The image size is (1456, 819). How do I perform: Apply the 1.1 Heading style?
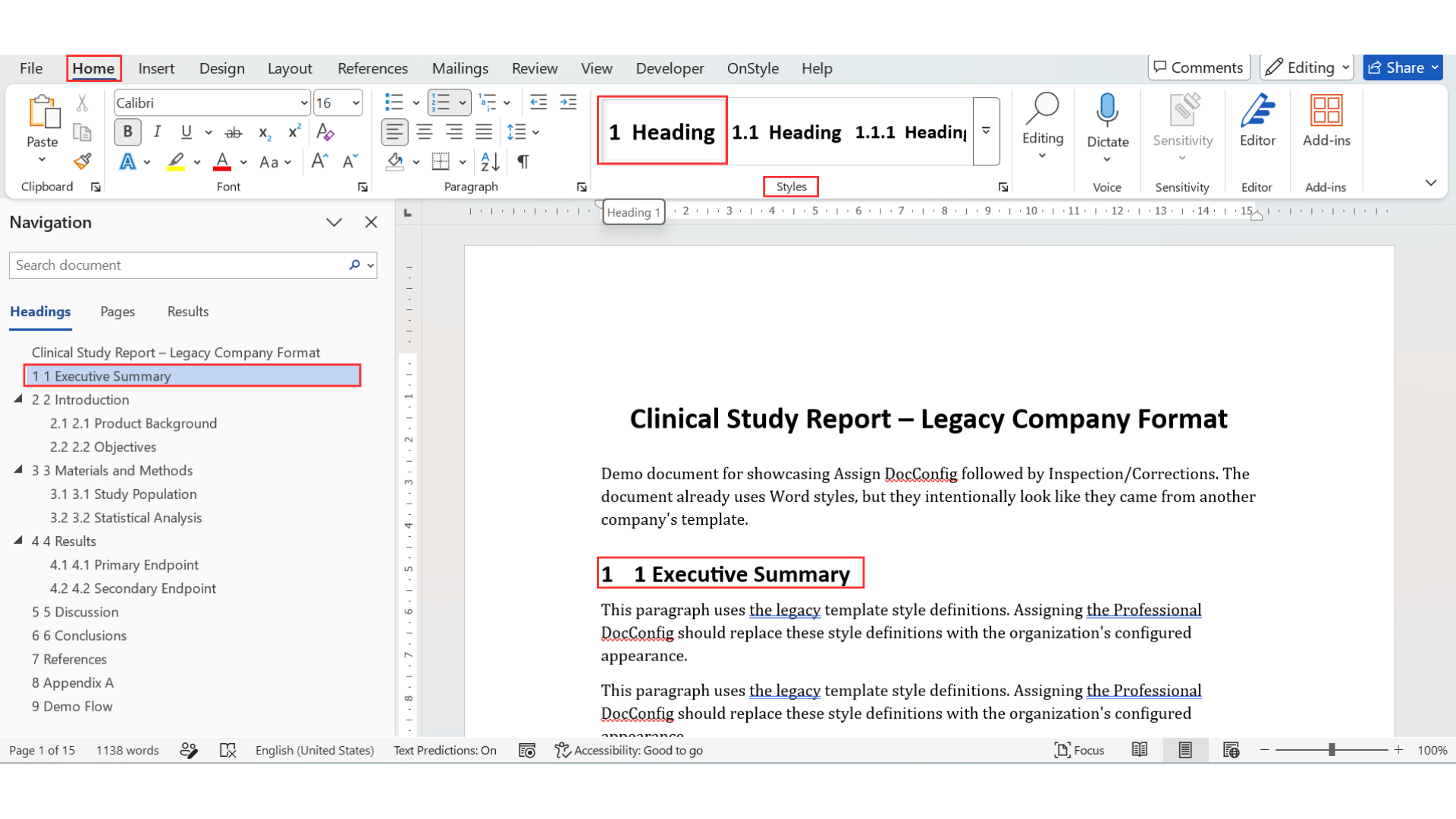[786, 132]
